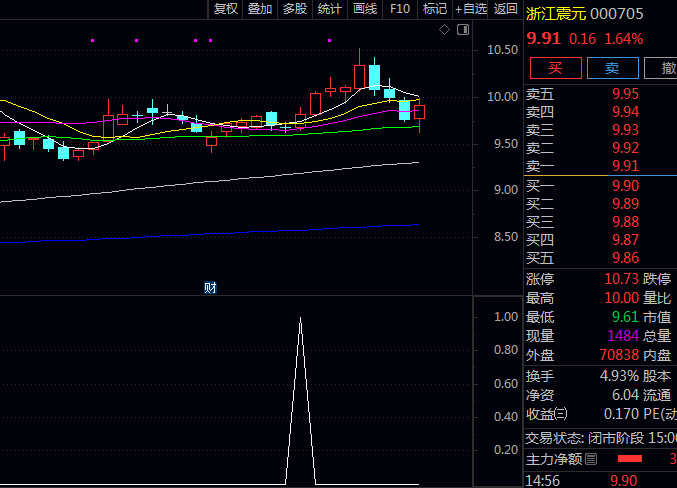Select 买二 price 9.89

pos(625,204)
